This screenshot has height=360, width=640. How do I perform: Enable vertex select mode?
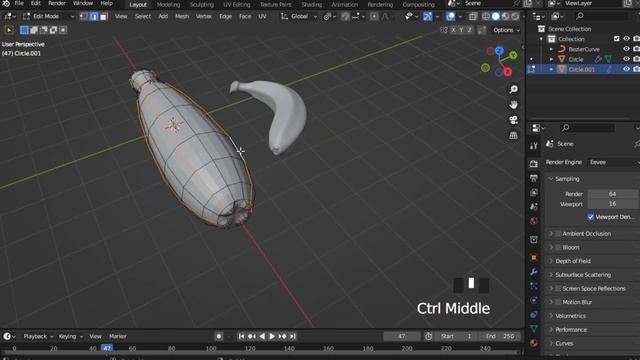[84, 17]
